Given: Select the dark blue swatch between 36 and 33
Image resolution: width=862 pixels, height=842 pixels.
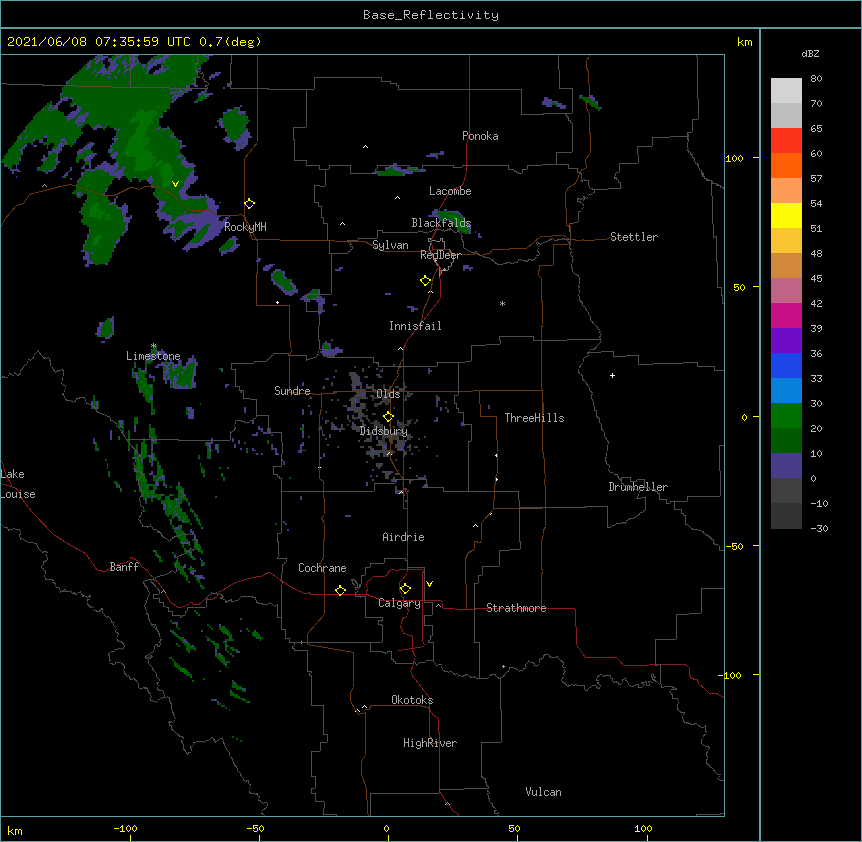Looking at the screenshot, I should [786, 365].
